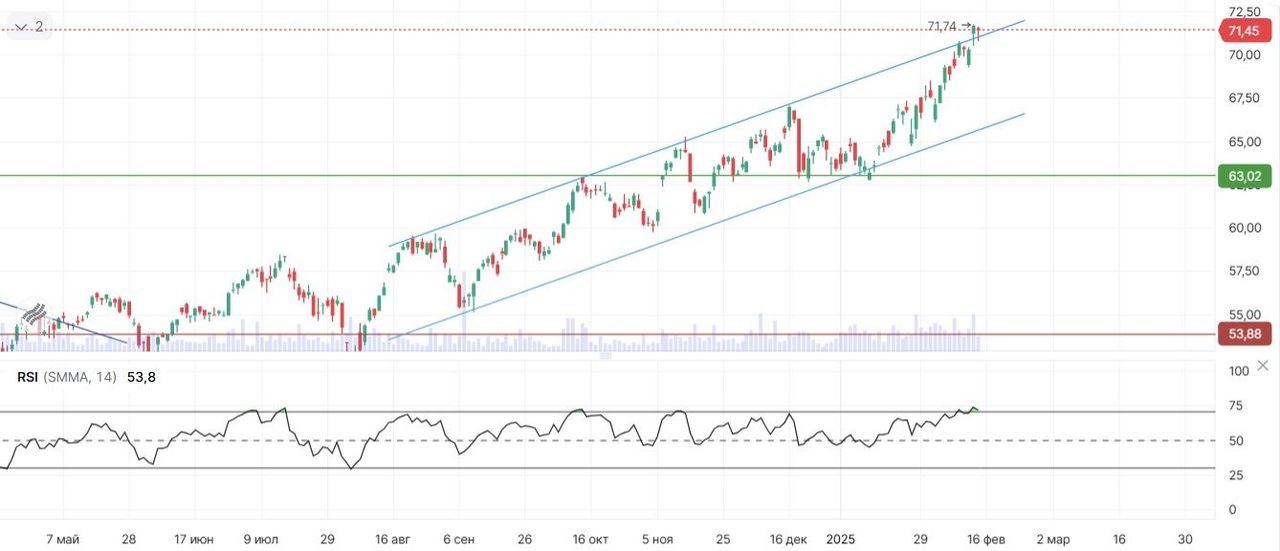
Task: Click the 9 июл date label
Action: (x=262, y=539)
